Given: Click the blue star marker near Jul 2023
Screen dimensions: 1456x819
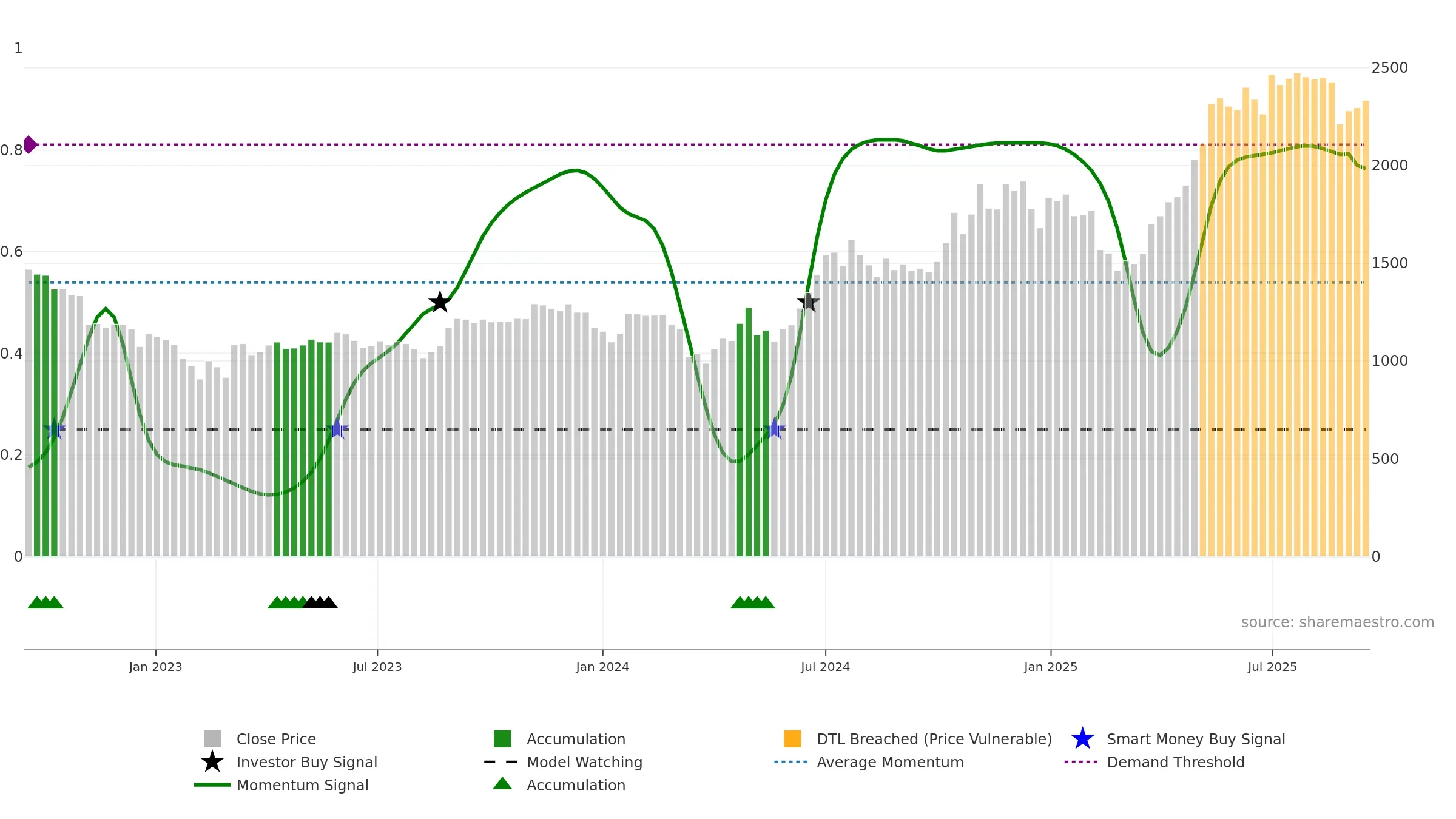Looking at the screenshot, I should (337, 429).
